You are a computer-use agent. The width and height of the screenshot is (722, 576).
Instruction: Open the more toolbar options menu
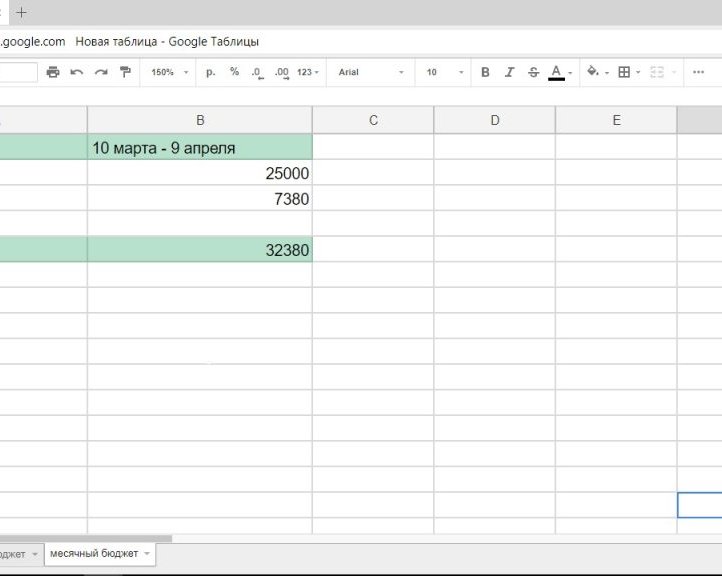698,72
